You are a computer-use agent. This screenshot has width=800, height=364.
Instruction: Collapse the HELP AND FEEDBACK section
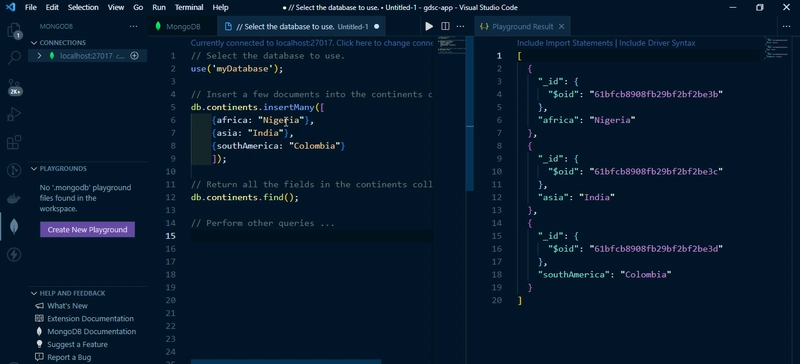click(x=34, y=293)
